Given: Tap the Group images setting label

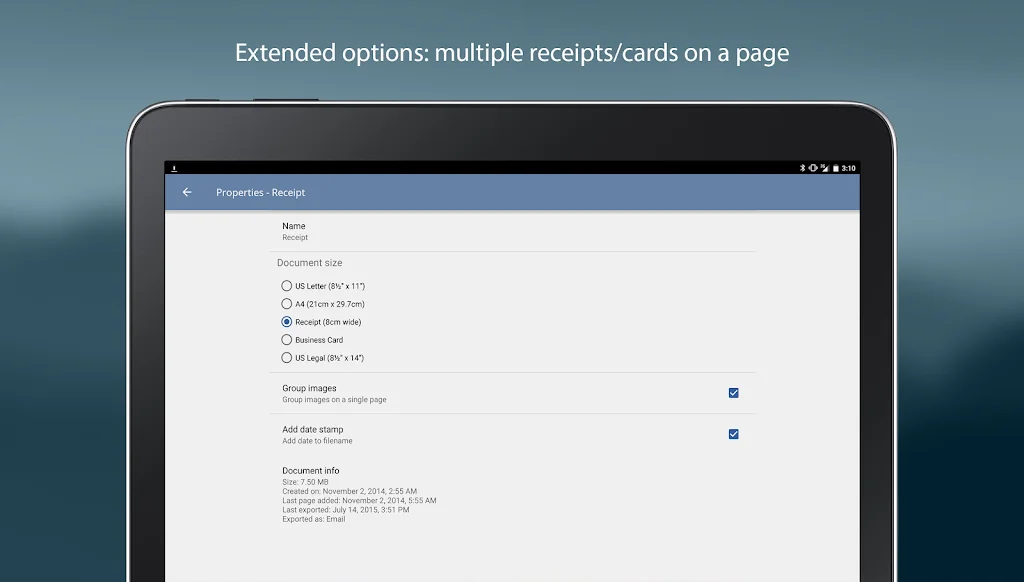Looking at the screenshot, I should click(x=309, y=388).
